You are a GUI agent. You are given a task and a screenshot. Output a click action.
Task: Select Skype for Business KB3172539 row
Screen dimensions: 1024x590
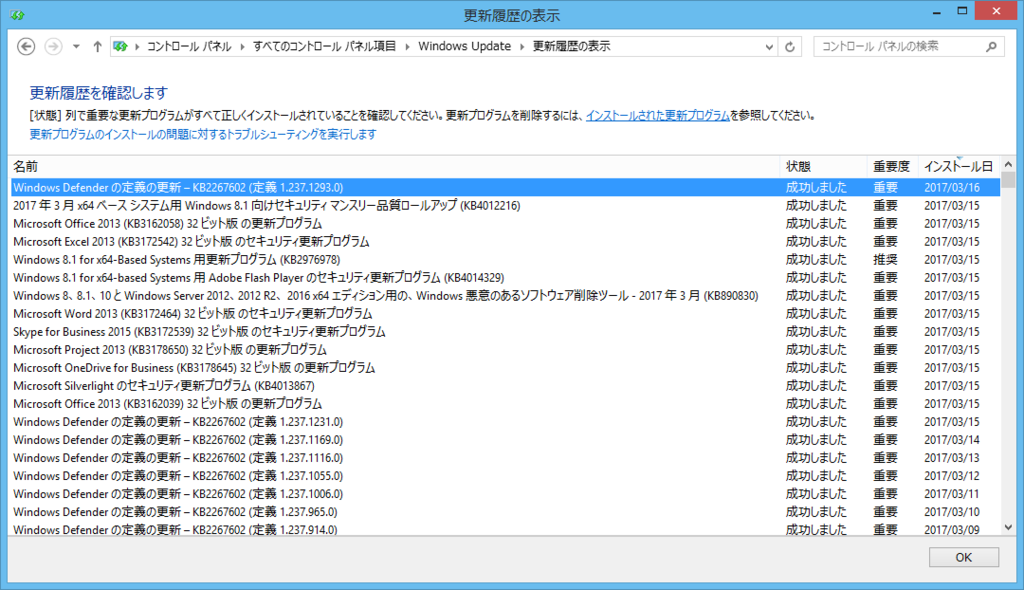coord(505,332)
